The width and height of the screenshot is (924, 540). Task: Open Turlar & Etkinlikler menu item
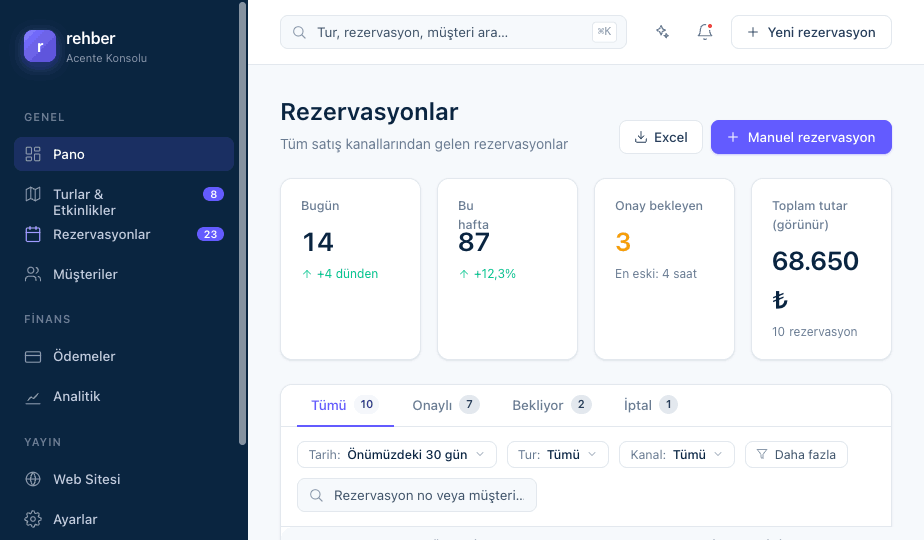click(124, 202)
